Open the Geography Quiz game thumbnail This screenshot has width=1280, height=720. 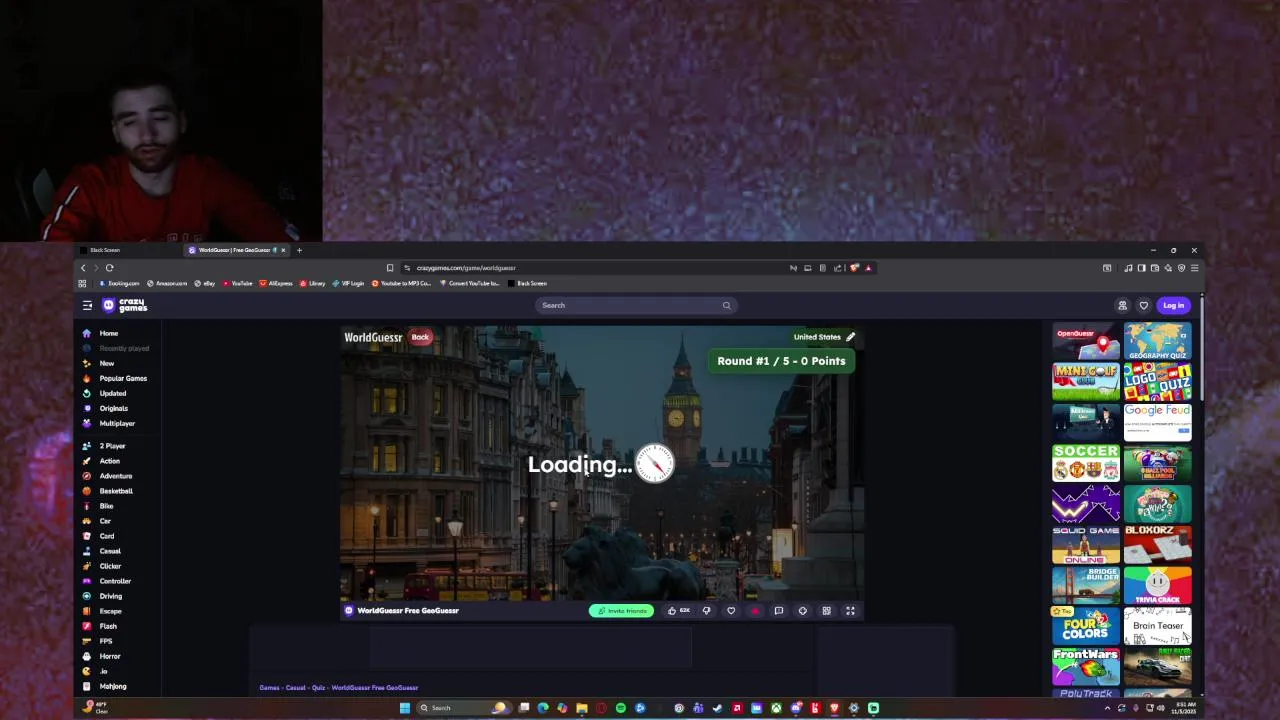(1158, 342)
